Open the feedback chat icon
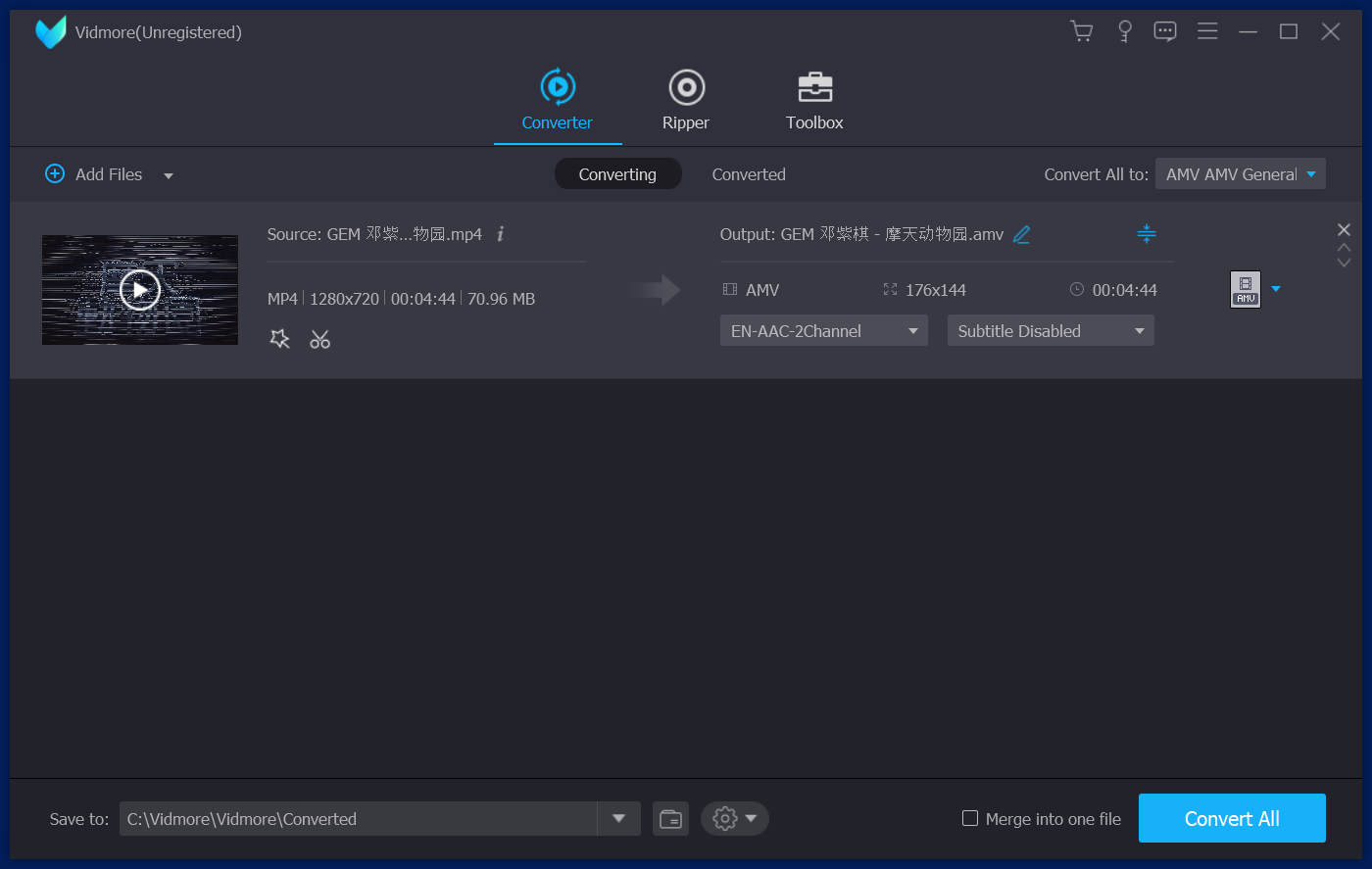 tap(1165, 30)
